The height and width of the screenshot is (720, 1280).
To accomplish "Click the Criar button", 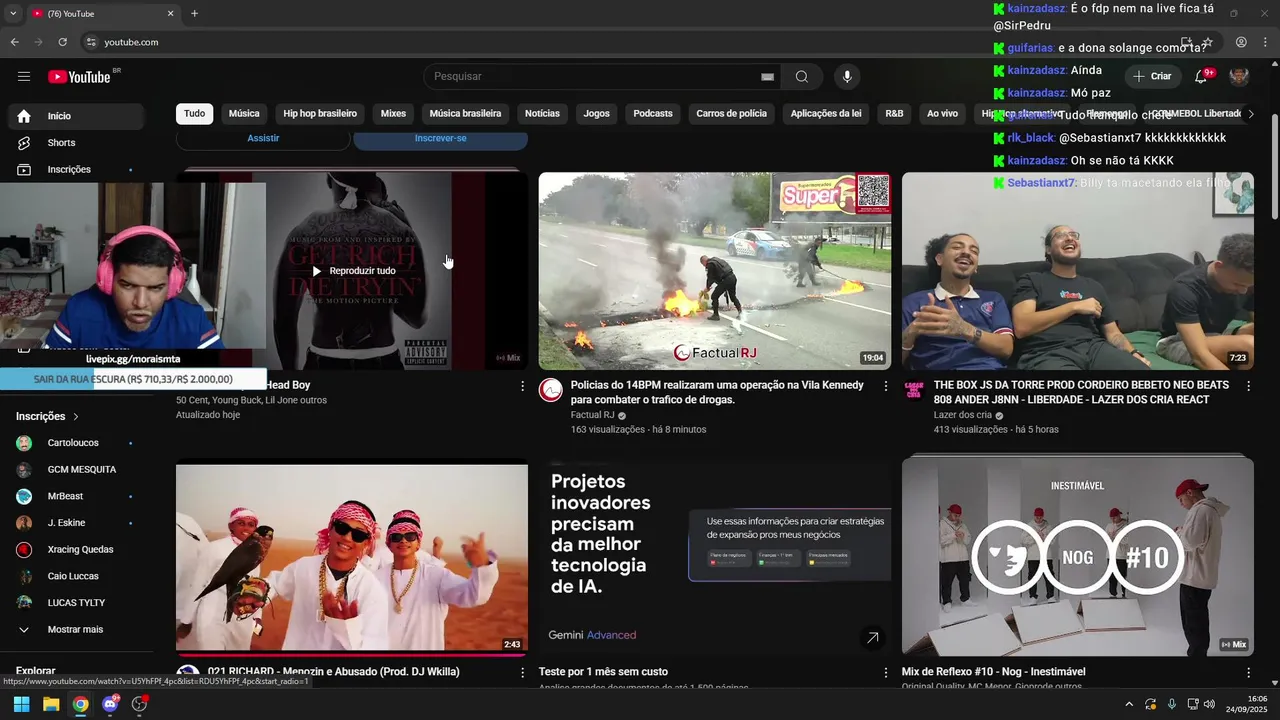I will pos(1152,76).
